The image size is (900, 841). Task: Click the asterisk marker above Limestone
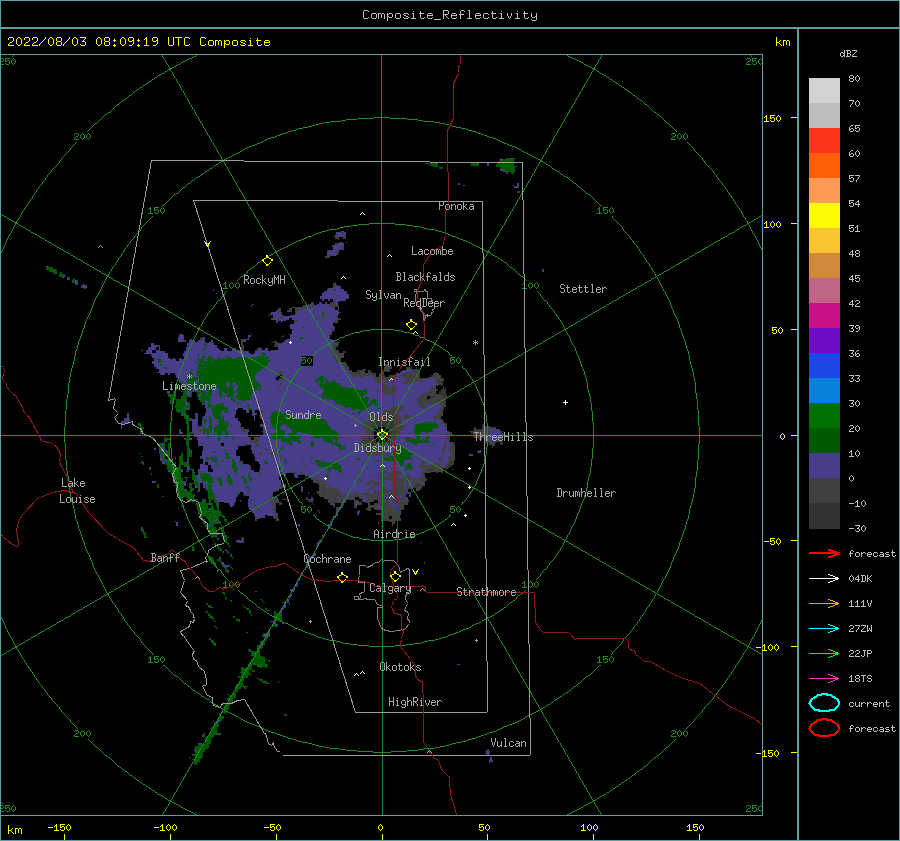pyautogui.click(x=189, y=377)
